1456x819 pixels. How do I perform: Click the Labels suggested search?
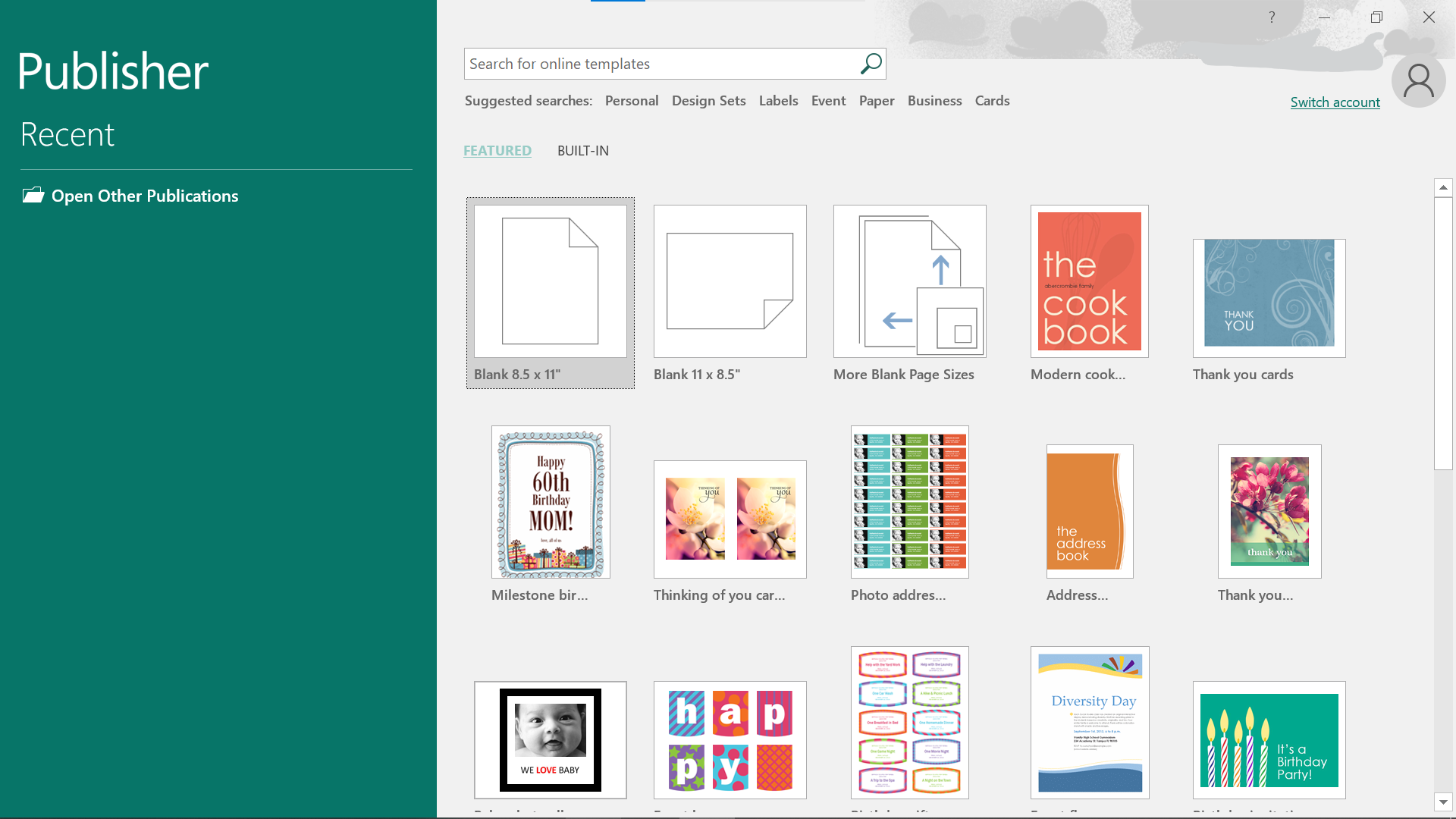(x=778, y=101)
